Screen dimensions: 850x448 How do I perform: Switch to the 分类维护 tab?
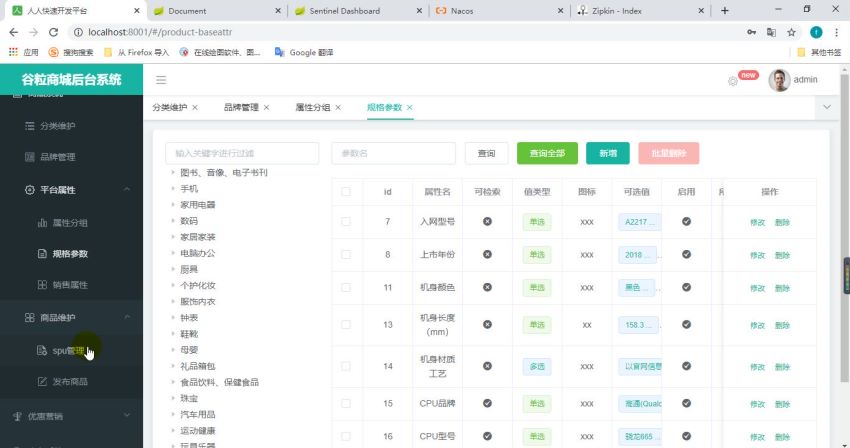(x=170, y=107)
